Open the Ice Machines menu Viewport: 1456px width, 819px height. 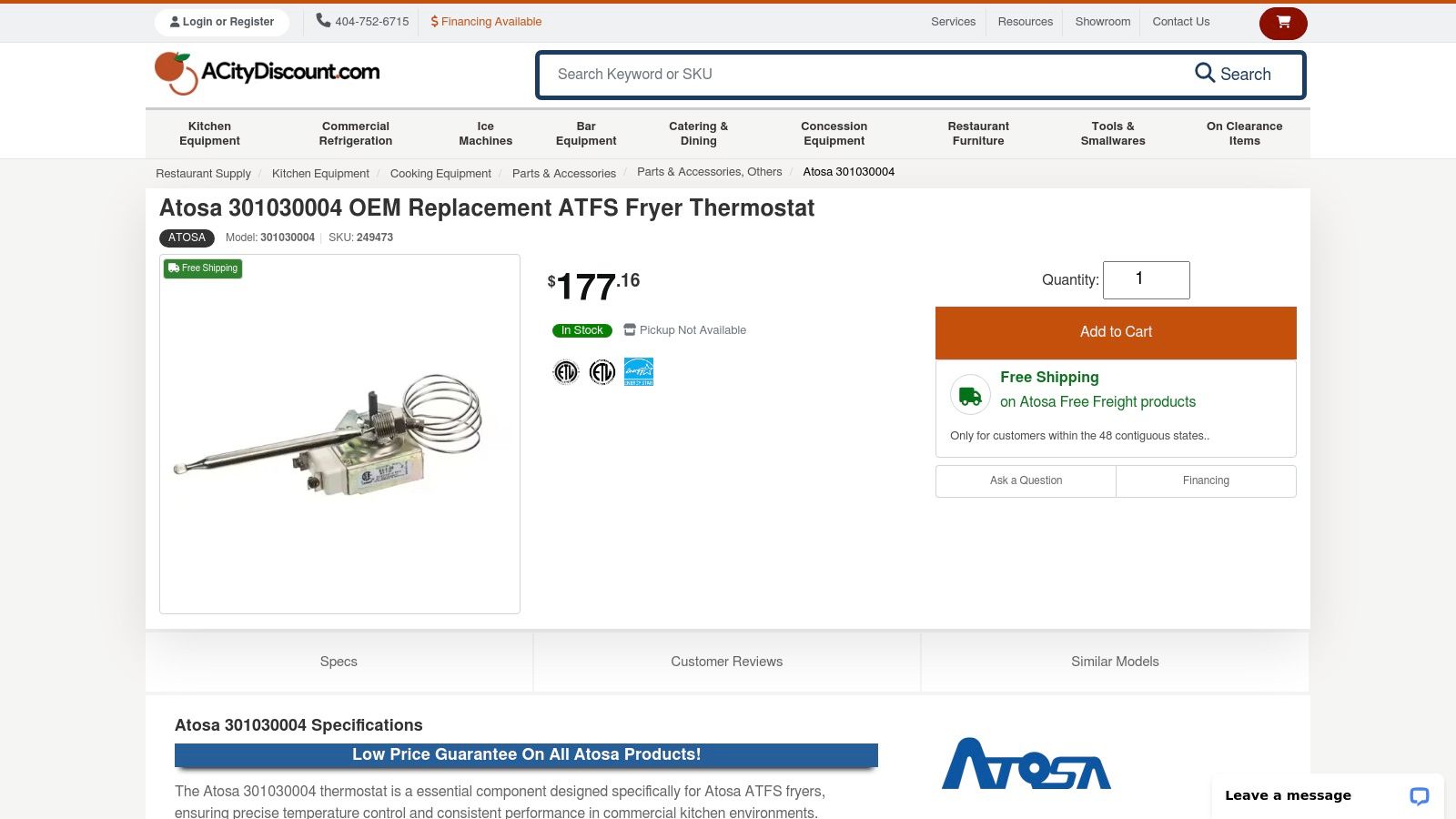(485, 134)
